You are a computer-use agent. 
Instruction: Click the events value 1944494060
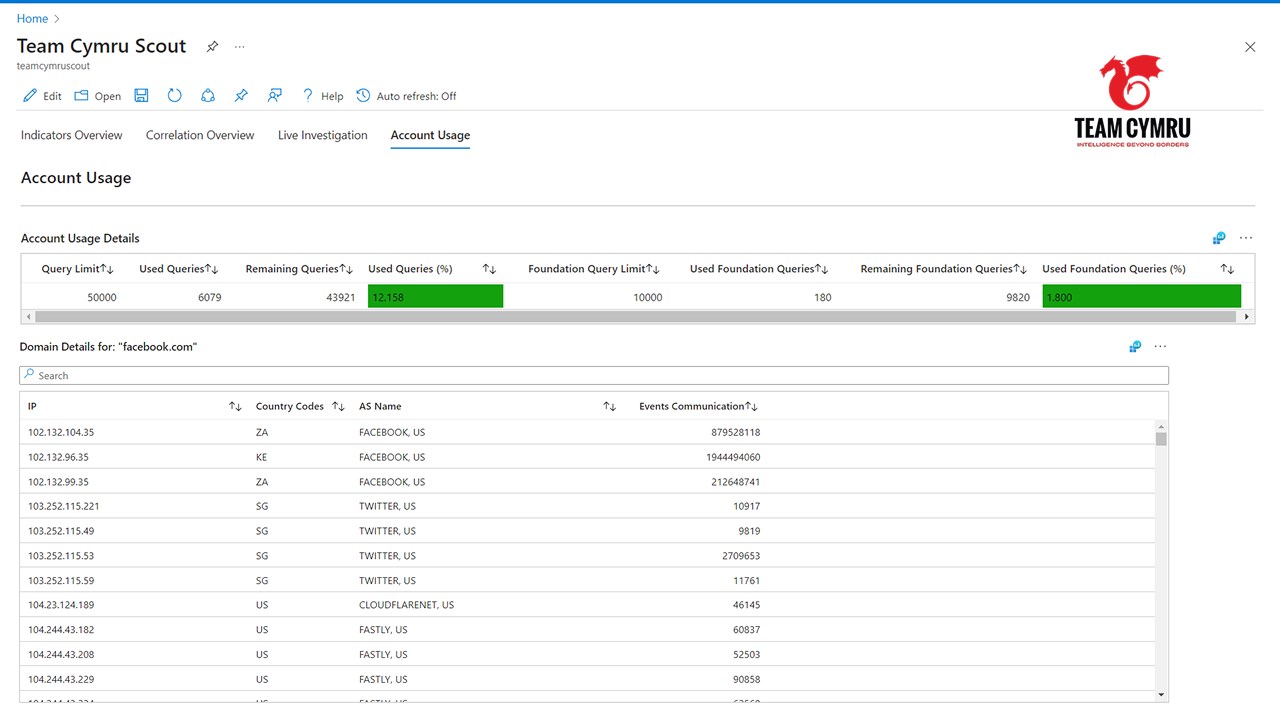pos(733,457)
